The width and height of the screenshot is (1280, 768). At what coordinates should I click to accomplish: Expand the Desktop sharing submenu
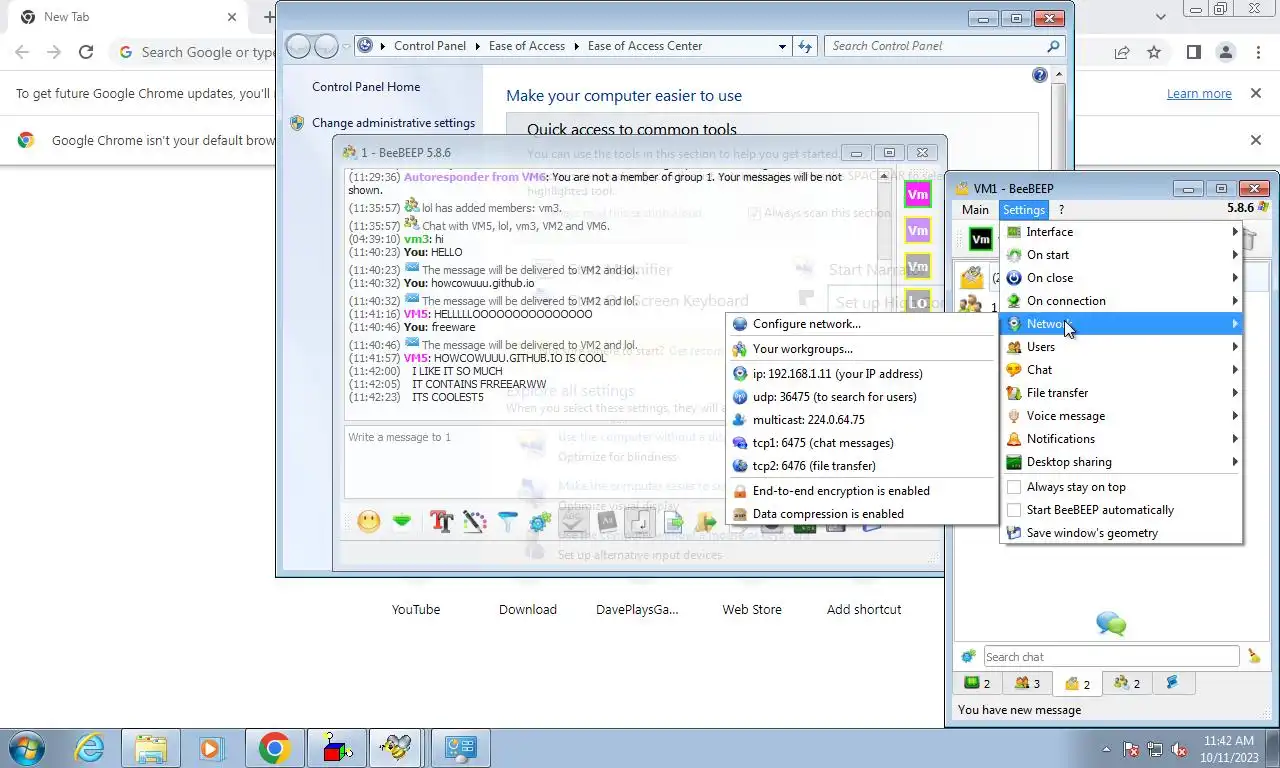coord(1121,462)
